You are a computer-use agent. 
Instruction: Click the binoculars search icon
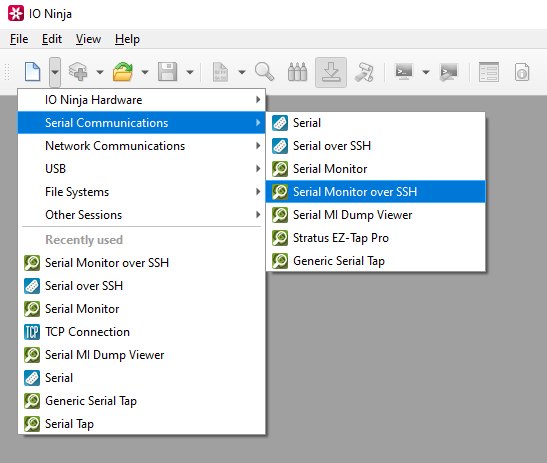coord(298,72)
